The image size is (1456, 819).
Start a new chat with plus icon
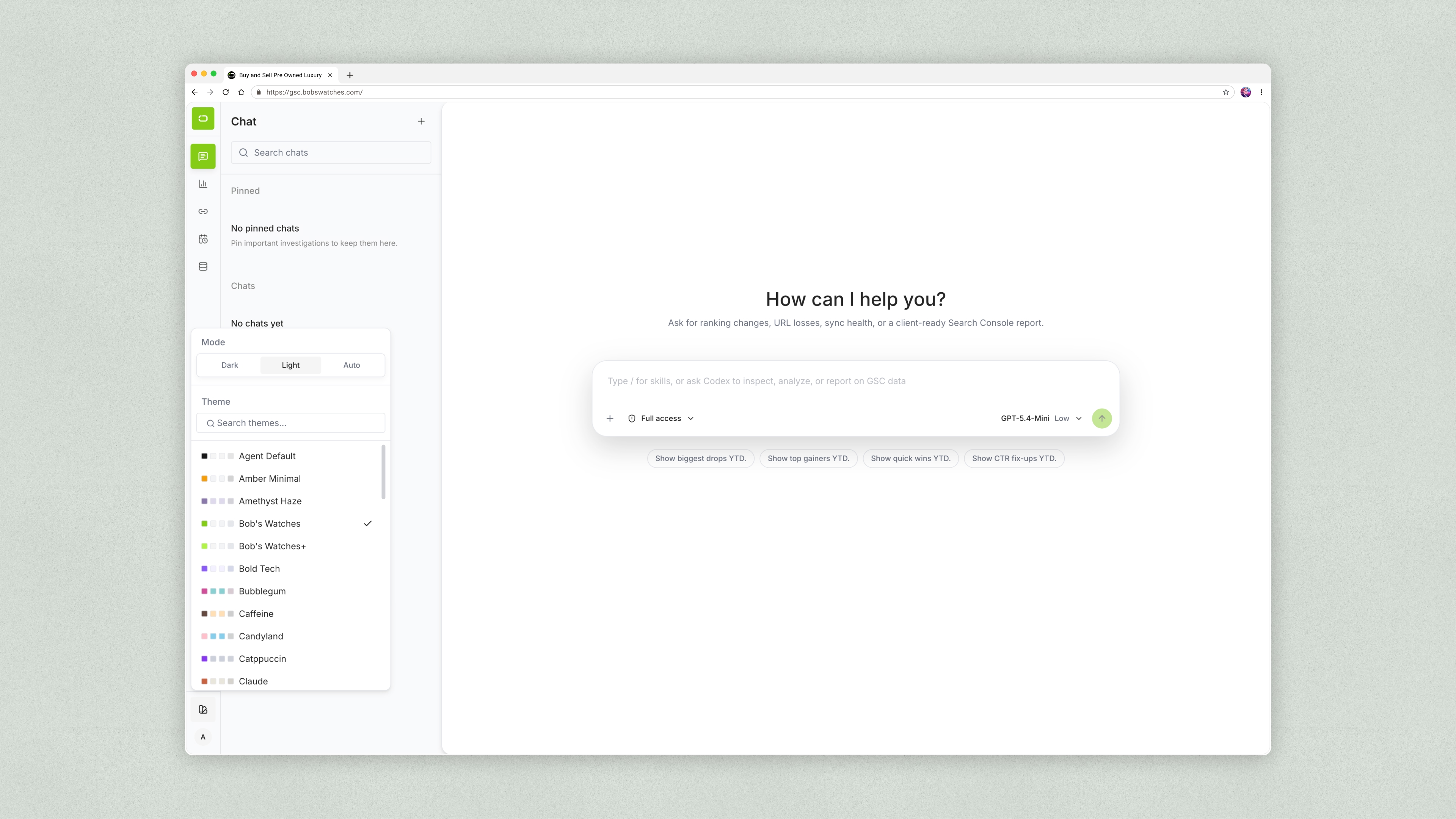(421, 121)
